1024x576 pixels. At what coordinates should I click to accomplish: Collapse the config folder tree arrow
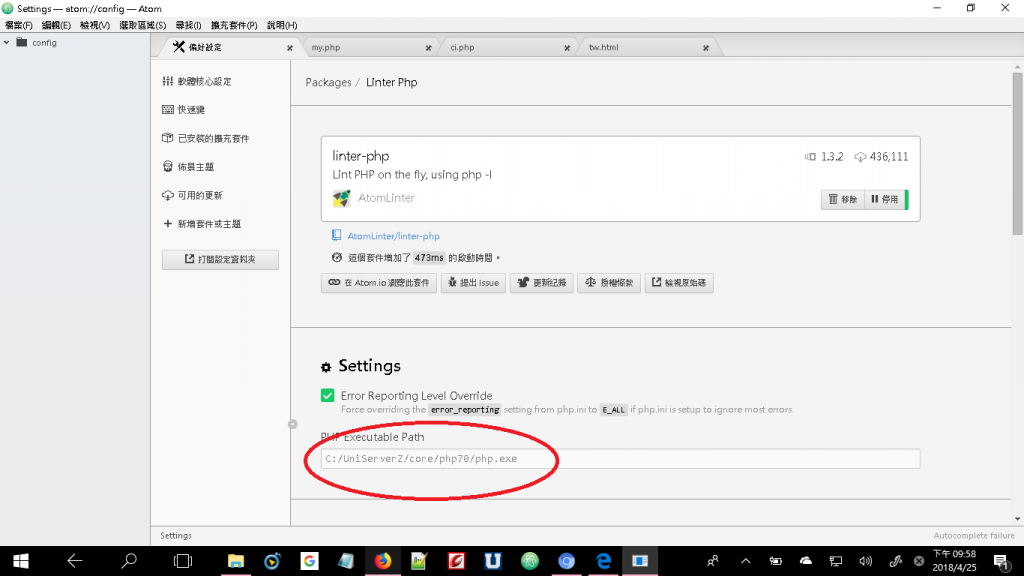pos(7,42)
